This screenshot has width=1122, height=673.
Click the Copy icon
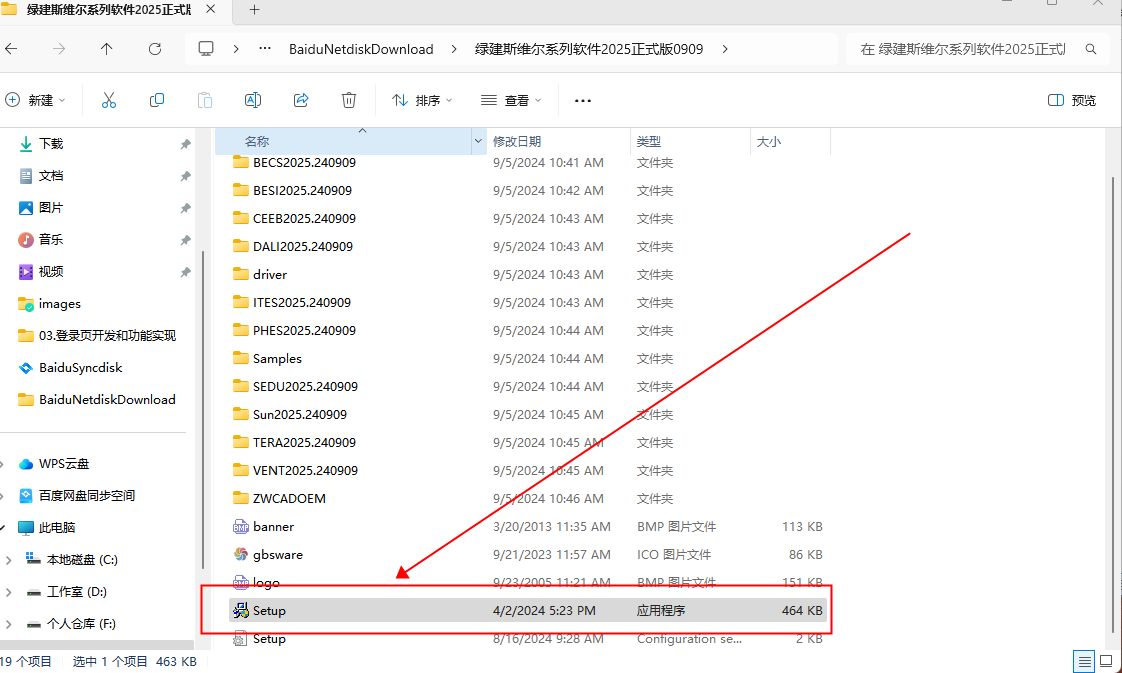point(157,100)
